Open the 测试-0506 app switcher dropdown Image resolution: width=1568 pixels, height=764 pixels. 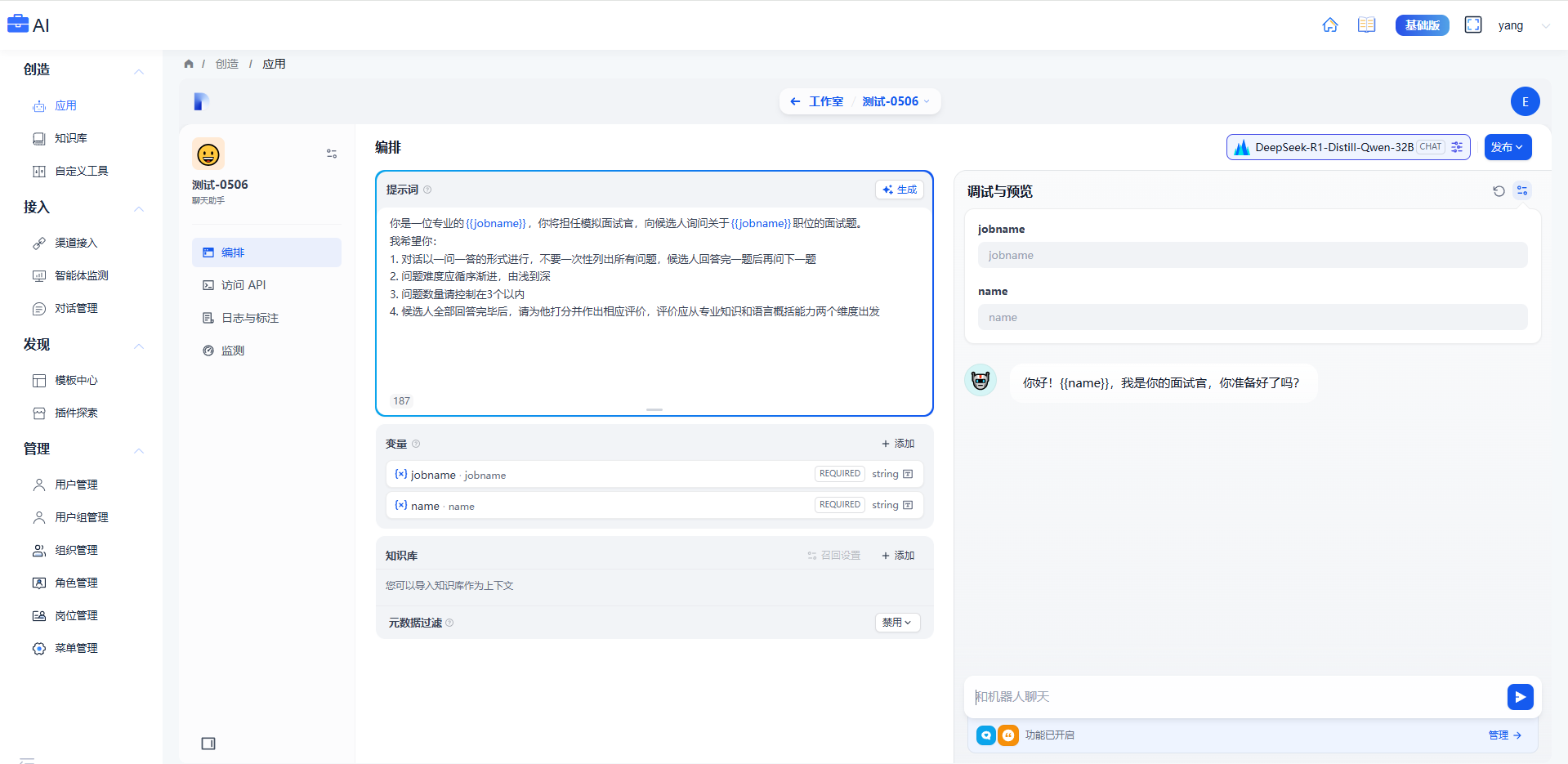click(896, 101)
